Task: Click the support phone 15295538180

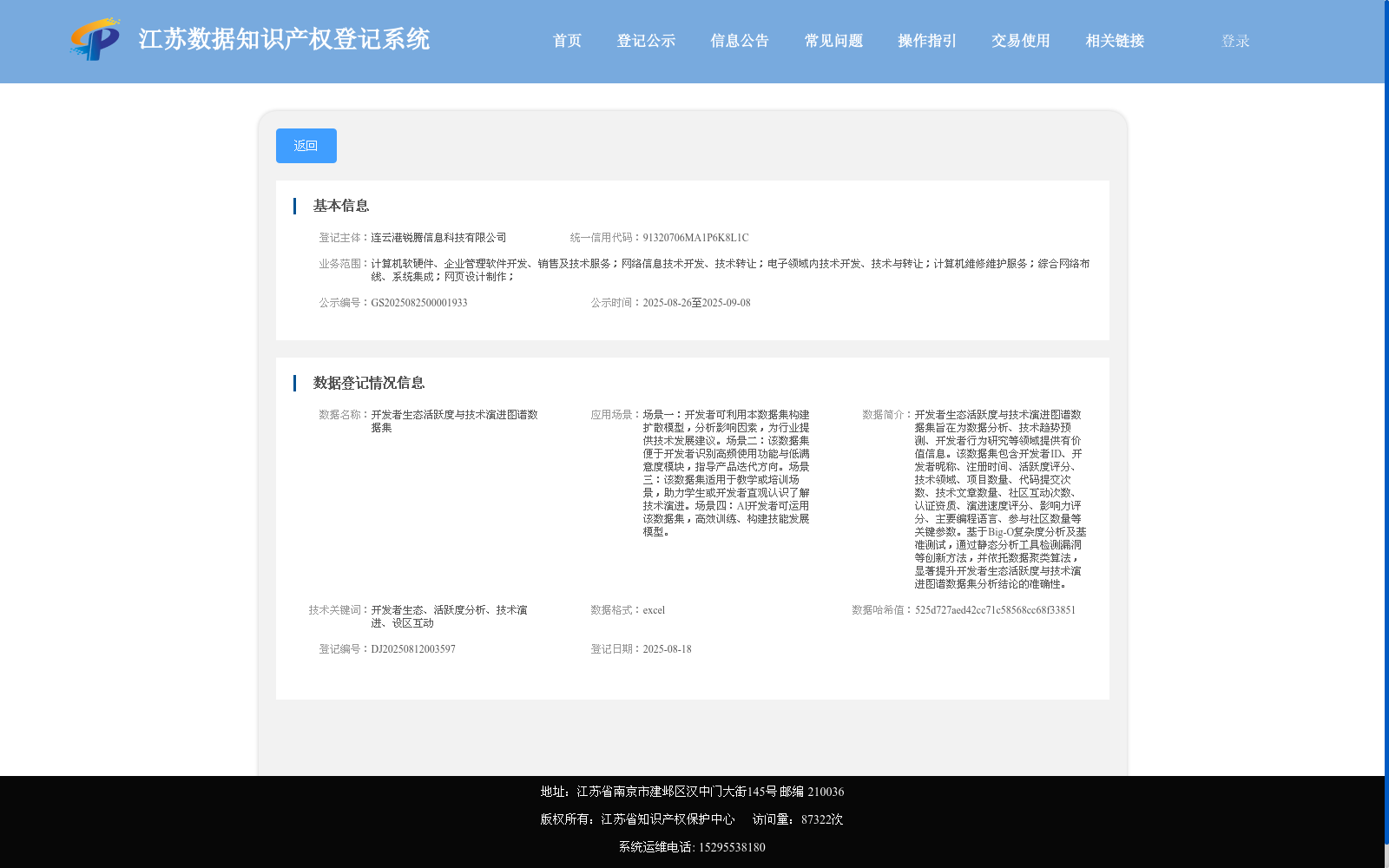Action: point(732,847)
